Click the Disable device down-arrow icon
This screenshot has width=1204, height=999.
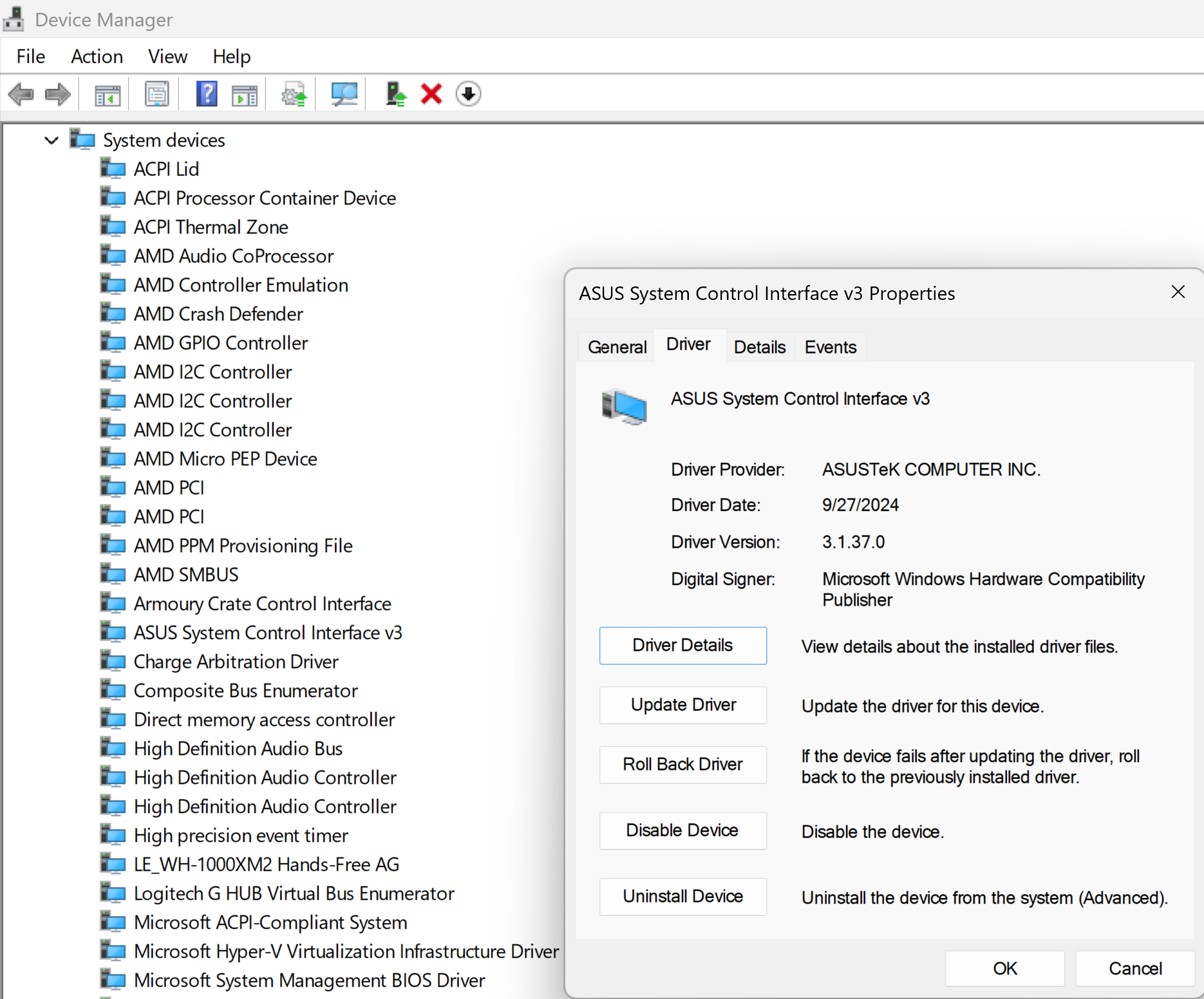click(468, 94)
